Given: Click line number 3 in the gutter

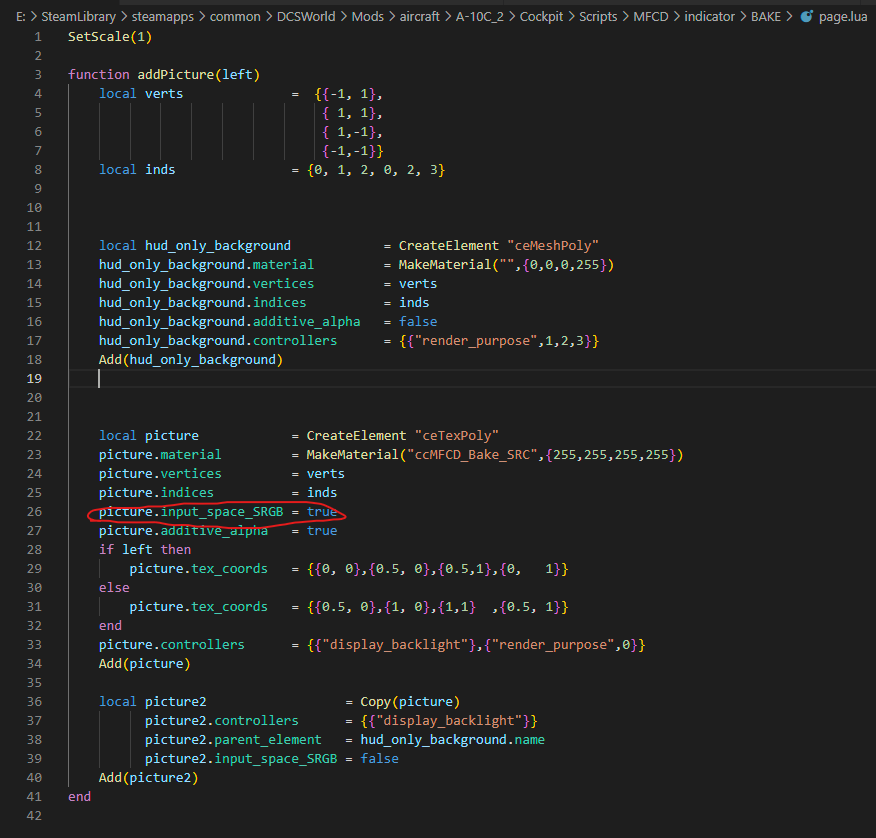Looking at the screenshot, I should (x=38, y=75).
